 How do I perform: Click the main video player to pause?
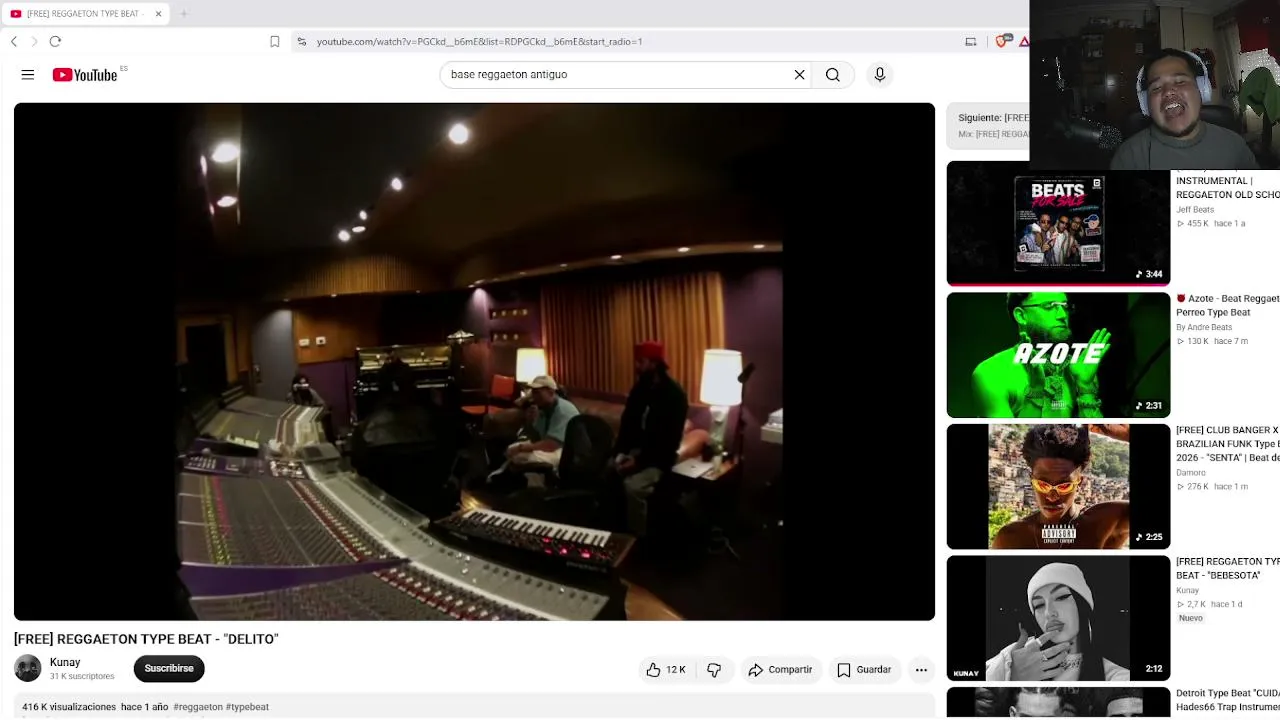[474, 362]
